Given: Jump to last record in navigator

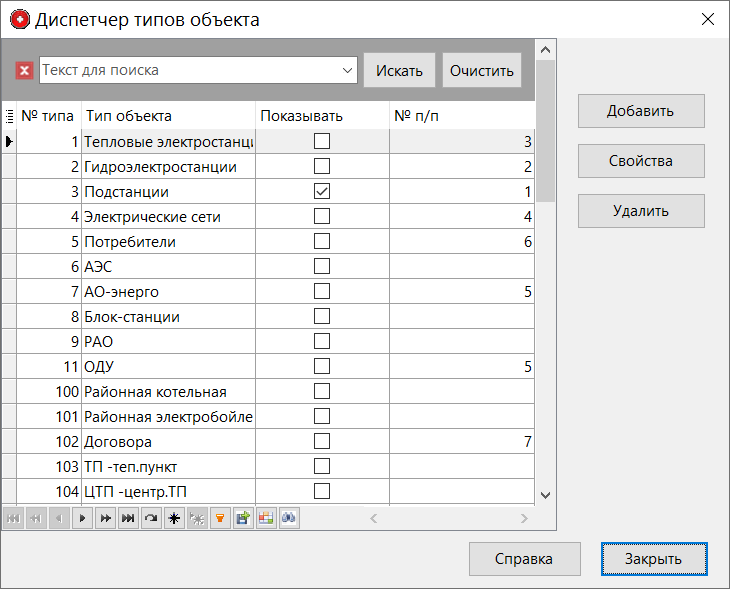Looking at the screenshot, I should click(x=128, y=518).
